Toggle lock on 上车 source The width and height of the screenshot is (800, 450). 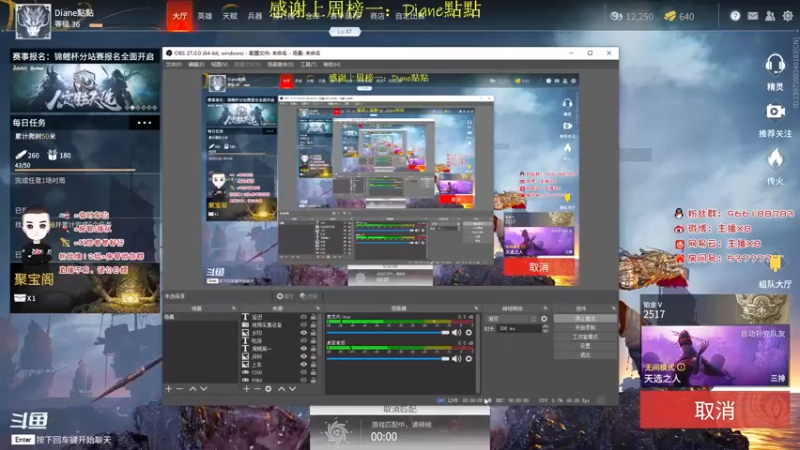coord(313,364)
